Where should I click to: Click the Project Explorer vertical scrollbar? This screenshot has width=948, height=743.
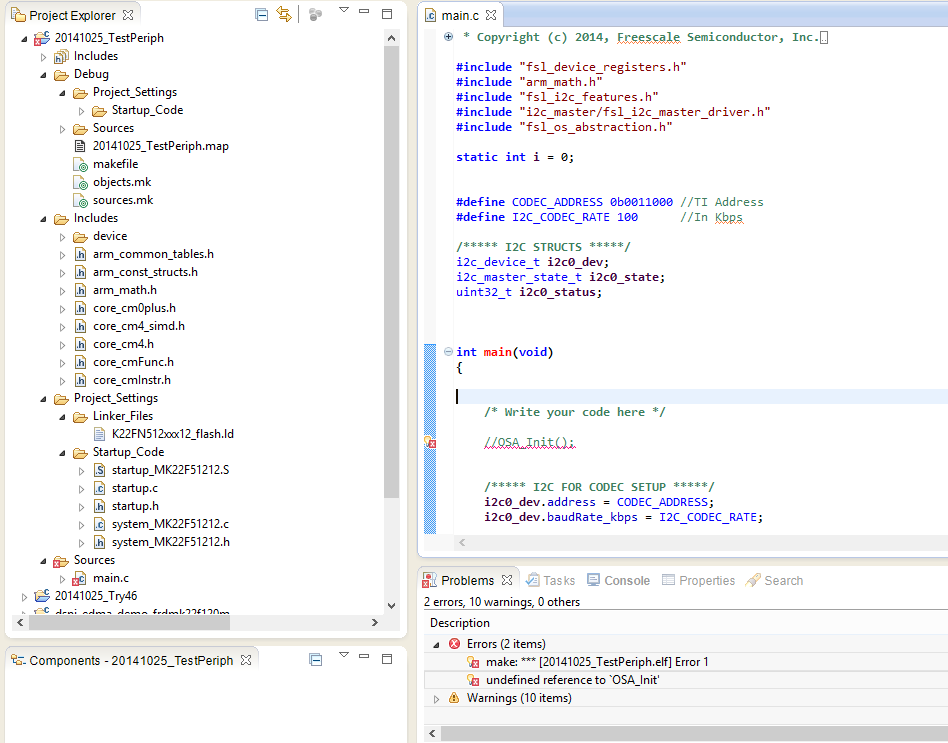[391, 272]
